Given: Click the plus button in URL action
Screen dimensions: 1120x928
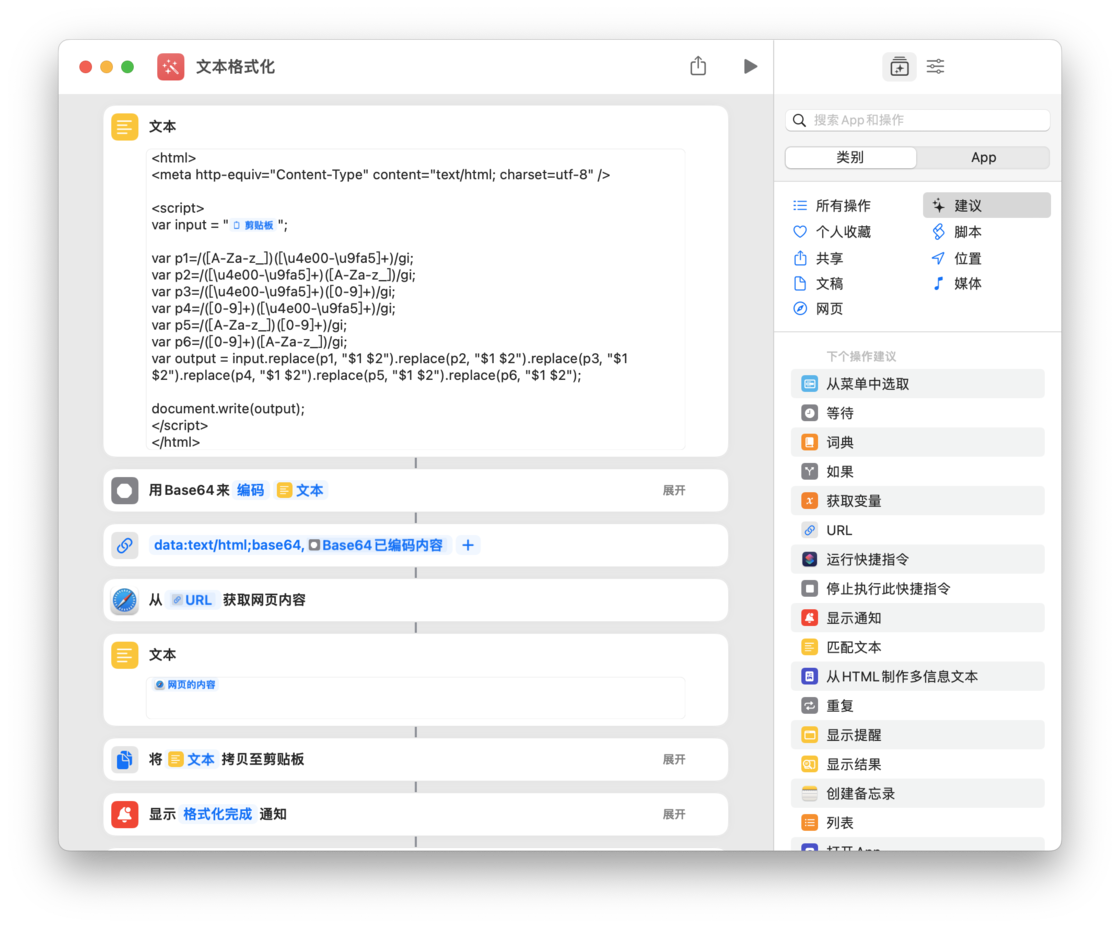Looking at the screenshot, I should (468, 545).
